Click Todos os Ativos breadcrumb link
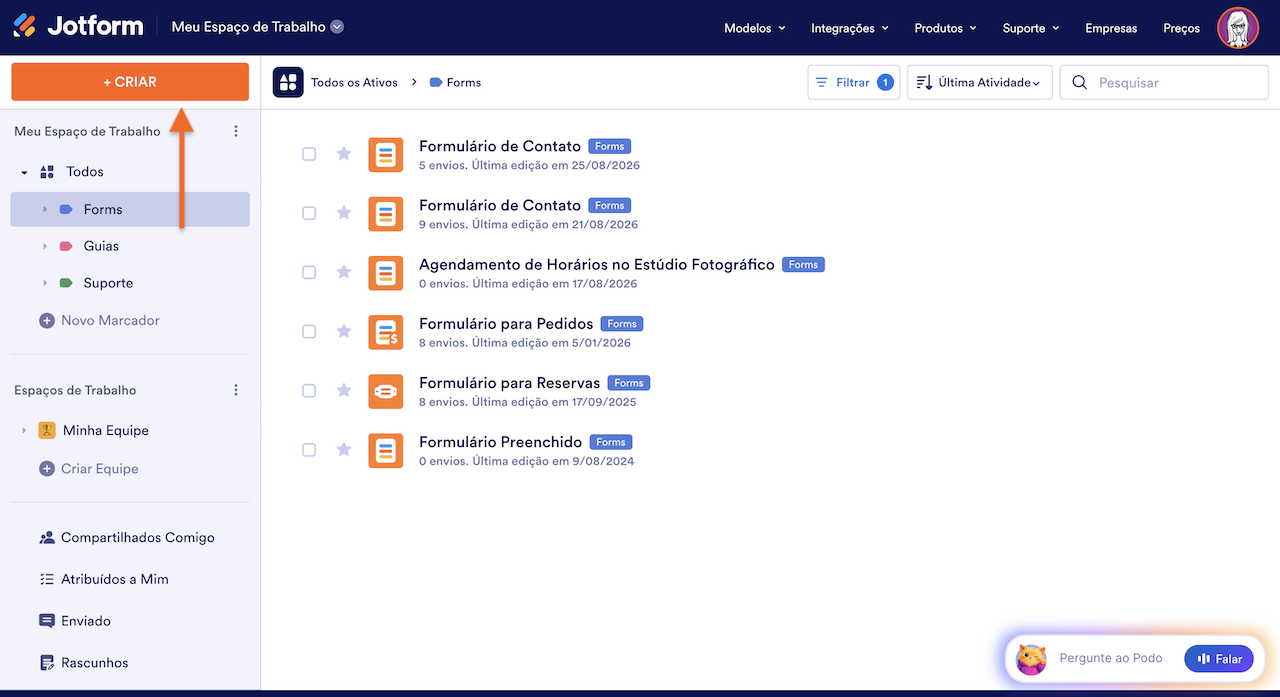Viewport: 1280px width, 697px height. pyautogui.click(x=354, y=83)
